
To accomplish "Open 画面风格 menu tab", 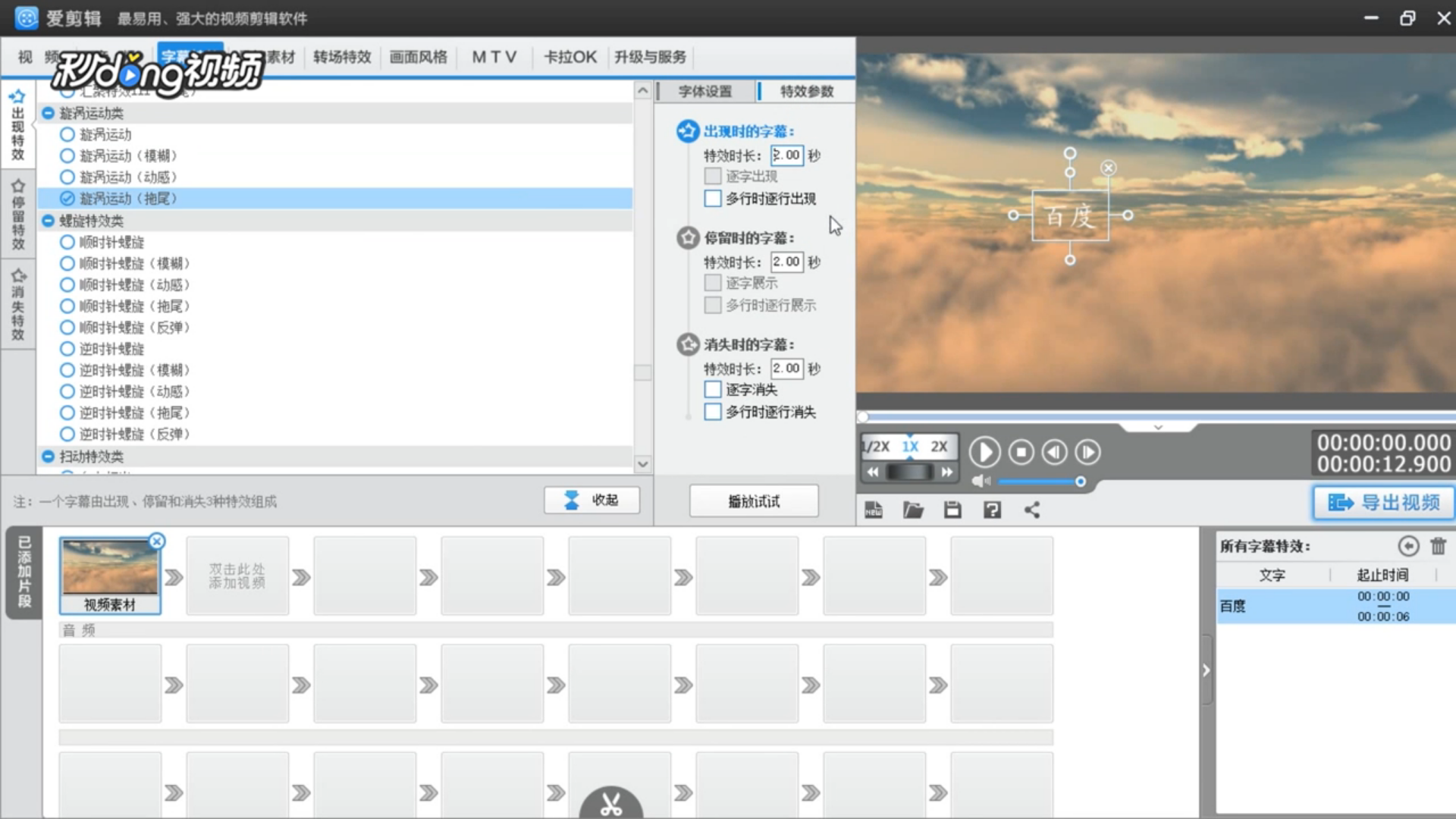I will point(419,57).
